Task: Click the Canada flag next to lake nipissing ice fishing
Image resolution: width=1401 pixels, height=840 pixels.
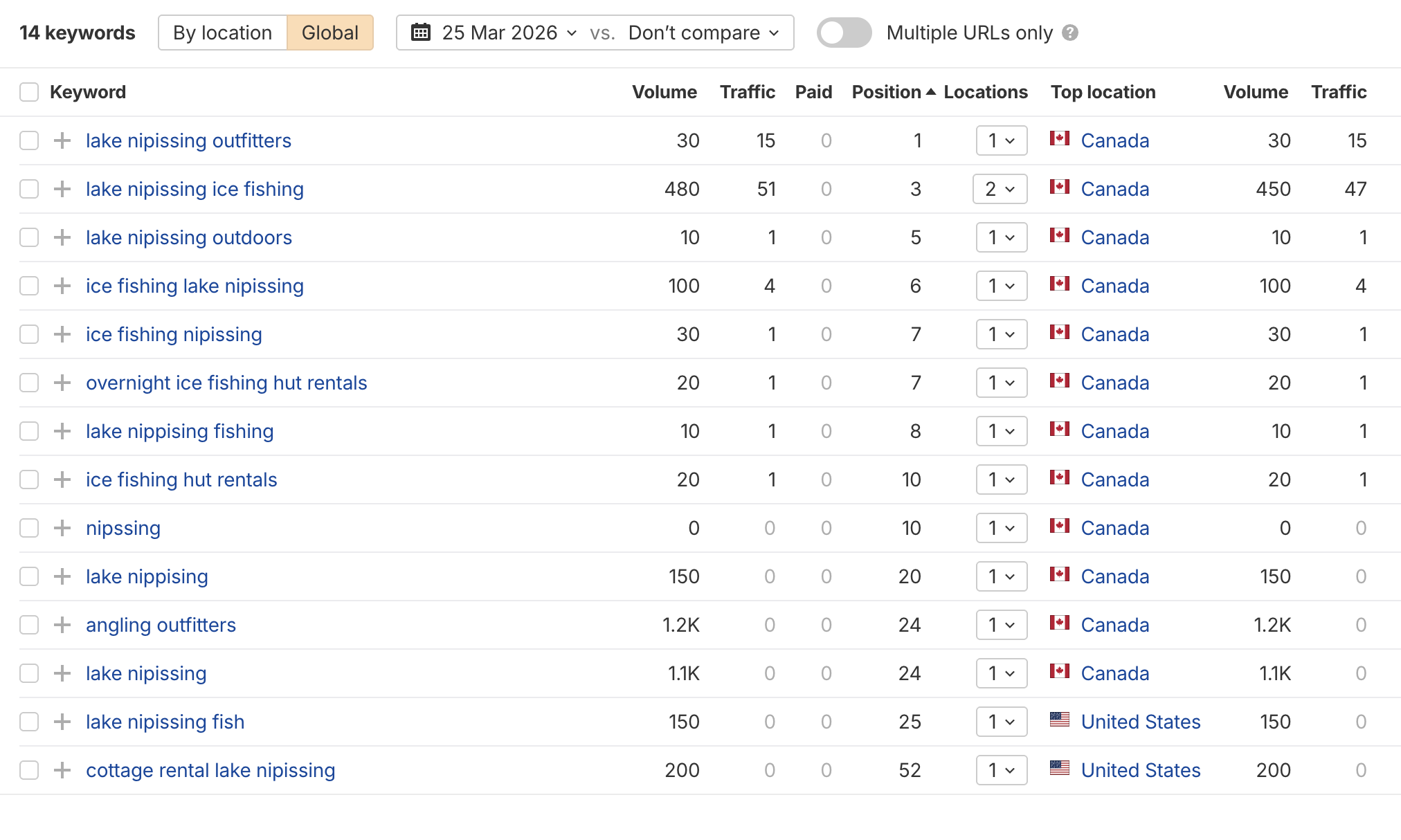Action: pos(1060,188)
